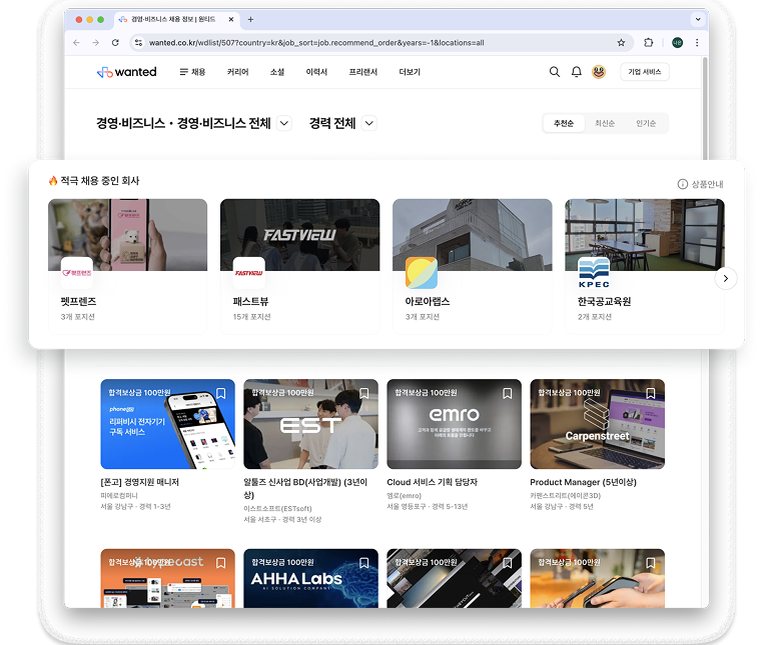Bookmark the hand-holding-phone job card
This screenshot has height=645, width=760.
click(x=650, y=563)
